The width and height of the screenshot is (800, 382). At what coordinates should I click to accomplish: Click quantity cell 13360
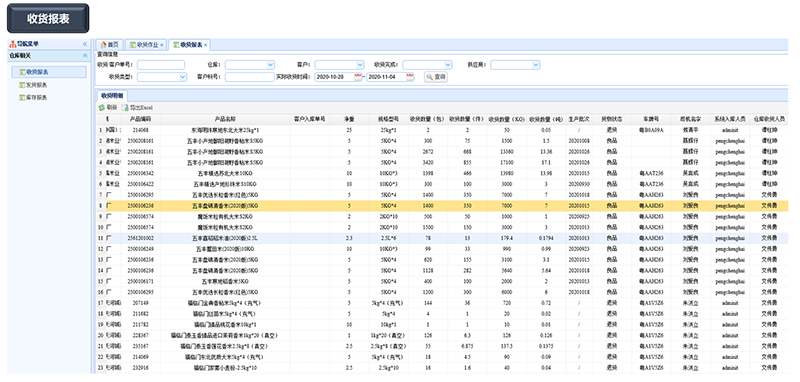click(x=506, y=151)
